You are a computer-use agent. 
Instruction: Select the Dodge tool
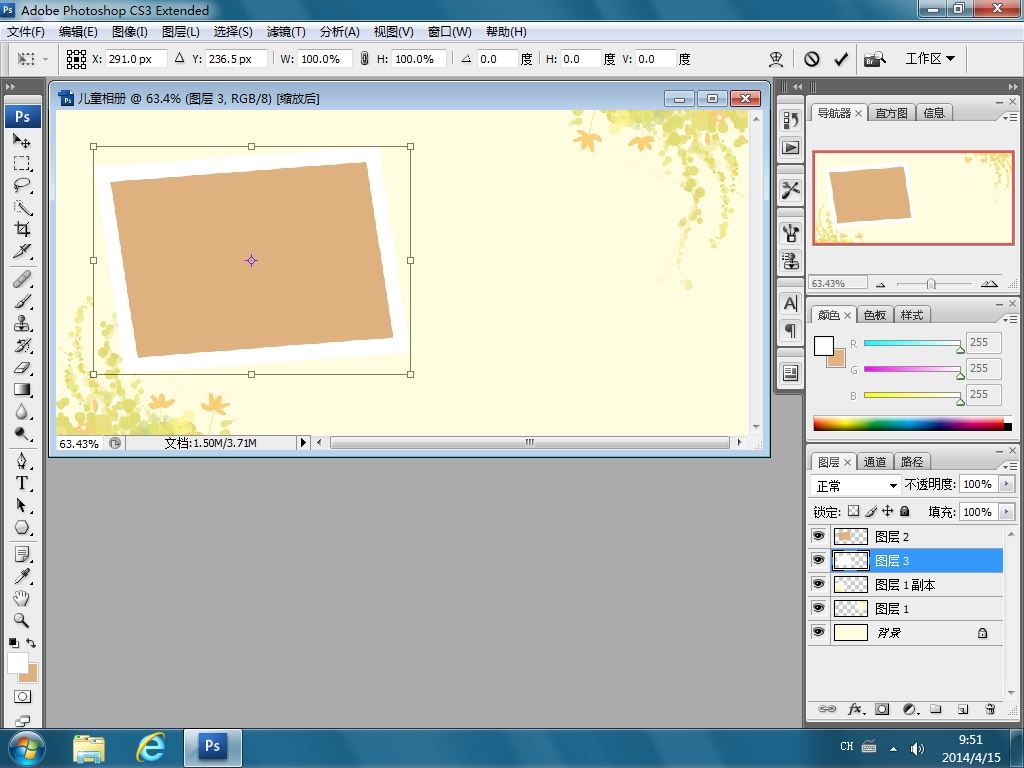(22, 434)
